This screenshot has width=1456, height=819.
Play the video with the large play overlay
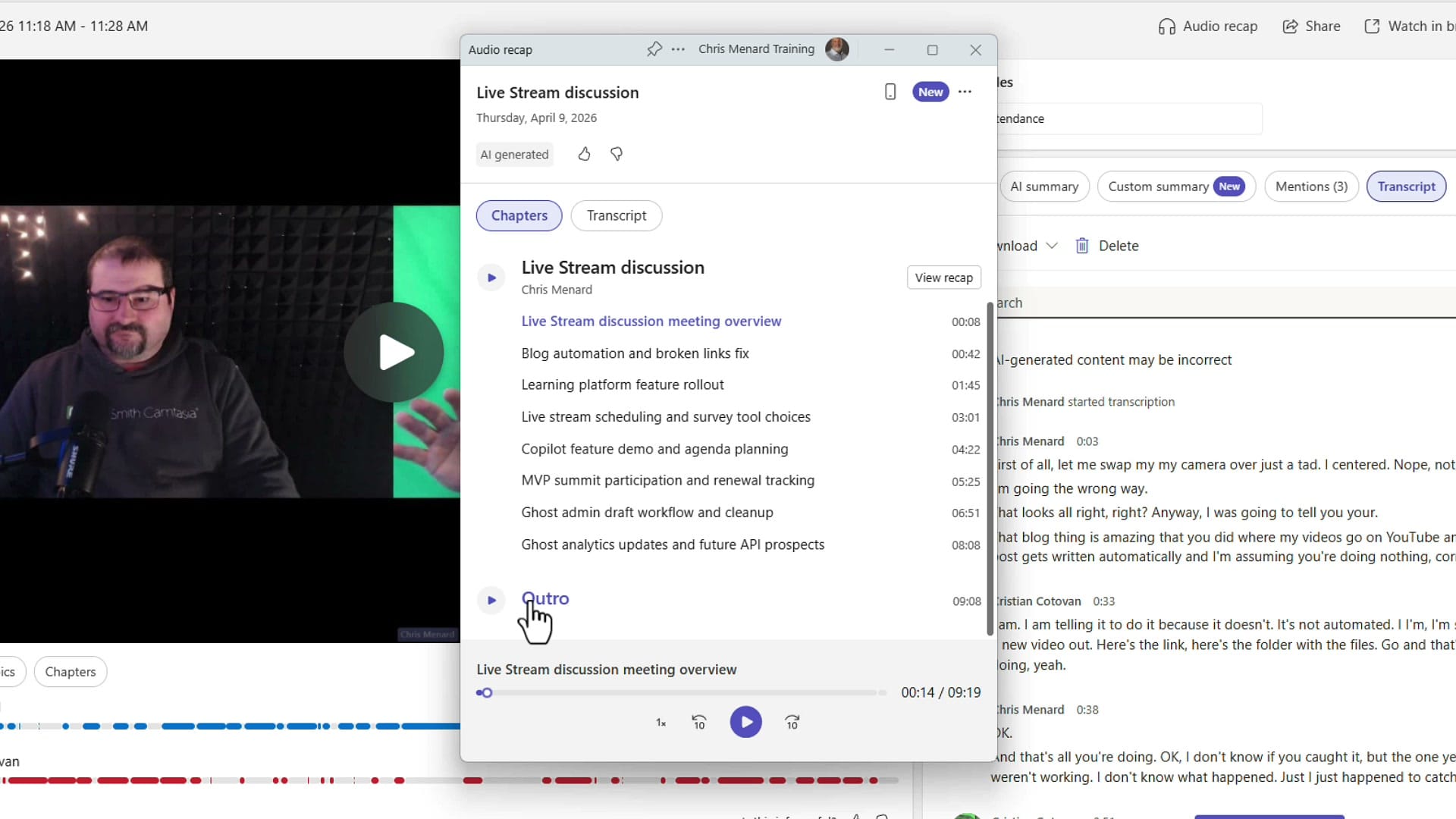click(394, 351)
